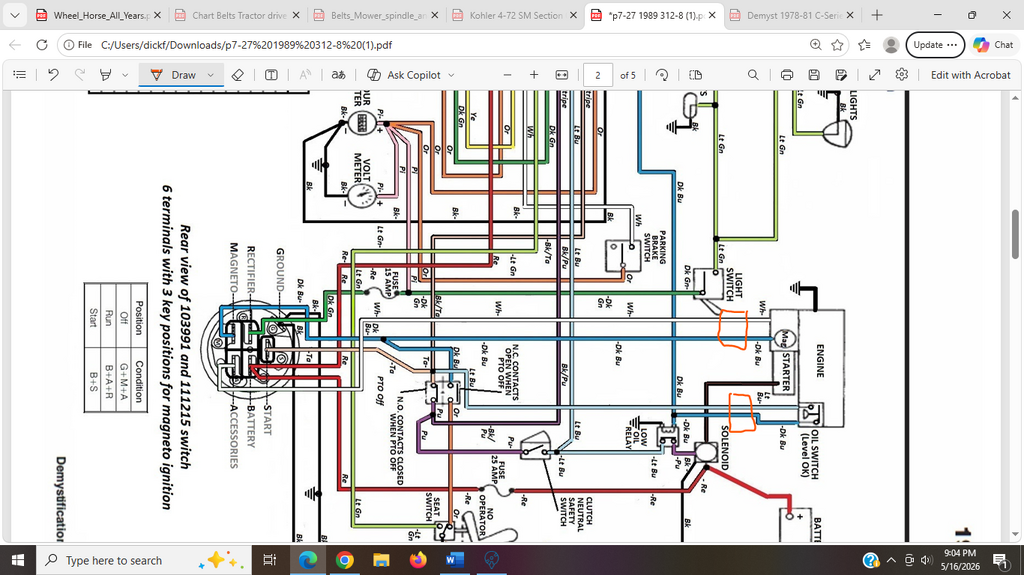This screenshot has width=1024, height=575.
Task: Click the page number field
Action: click(598, 75)
